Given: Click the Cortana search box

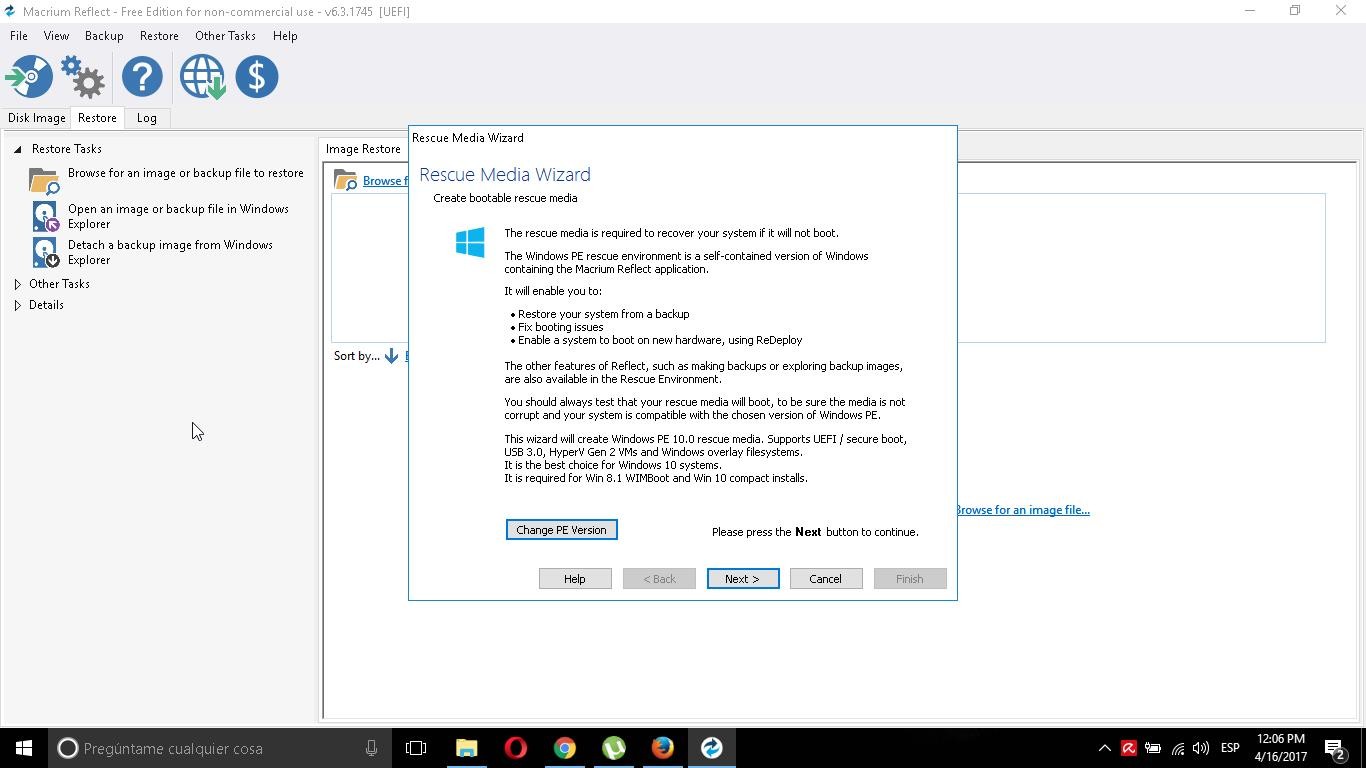Looking at the screenshot, I should (x=220, y=748).
